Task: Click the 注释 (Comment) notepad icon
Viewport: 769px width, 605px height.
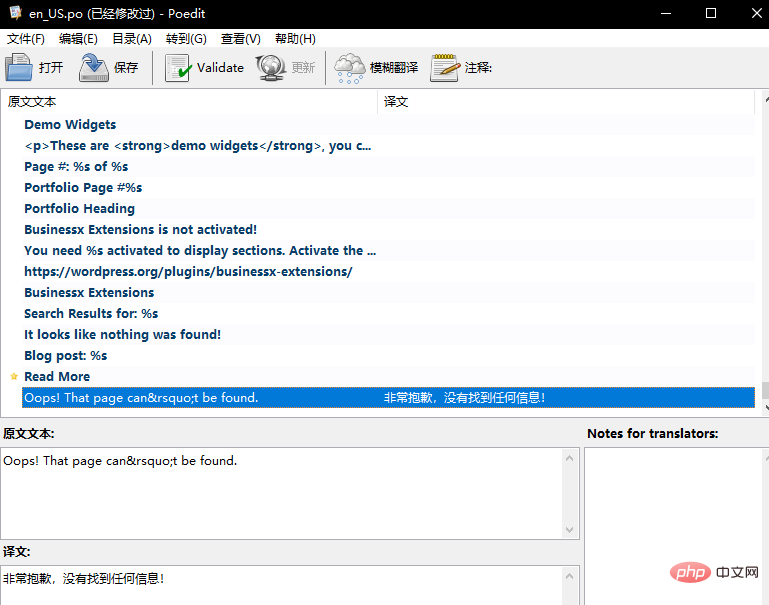Action: point(445,68)
